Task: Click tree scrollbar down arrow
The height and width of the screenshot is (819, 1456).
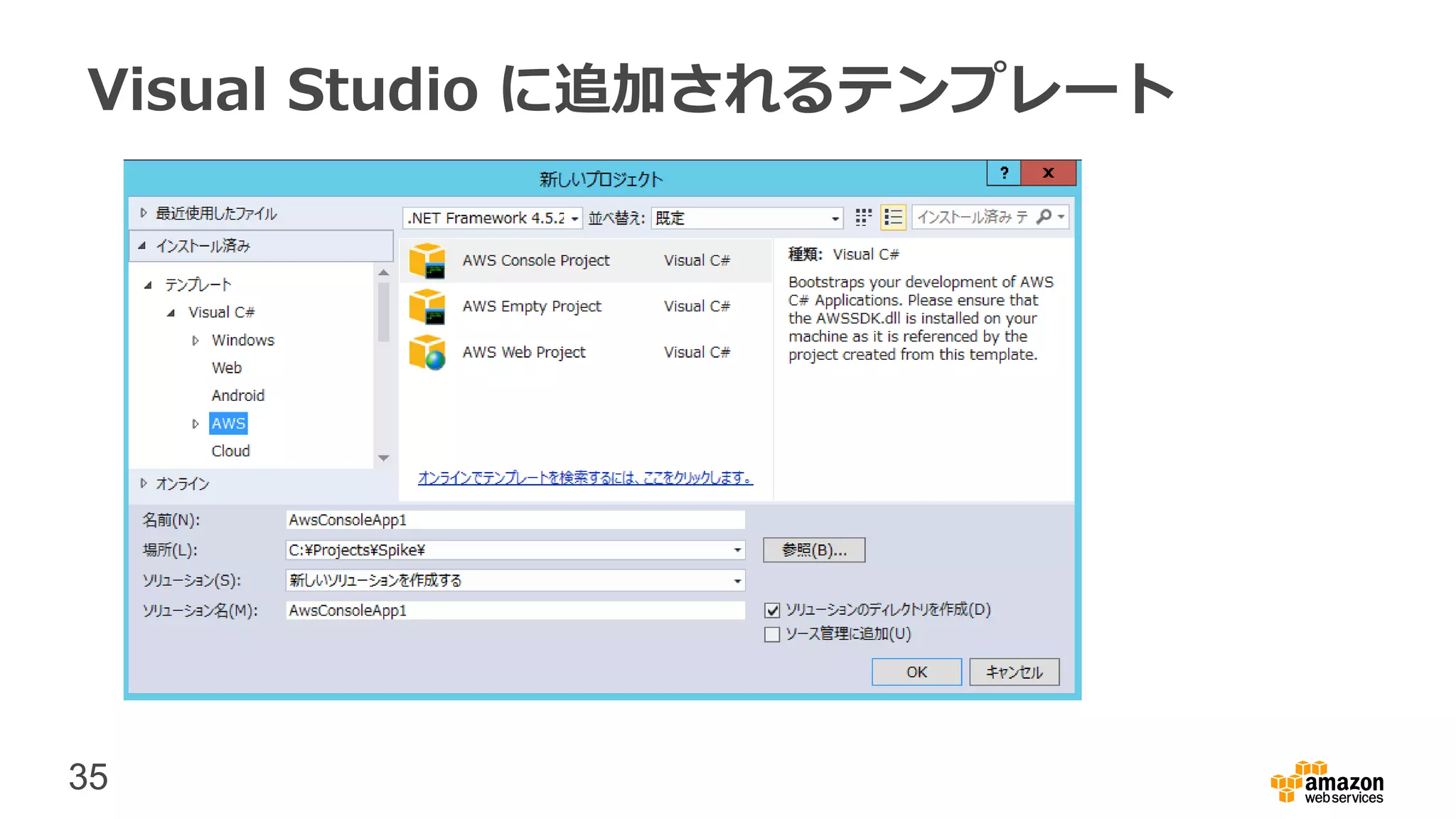Action: coord(384,458)
